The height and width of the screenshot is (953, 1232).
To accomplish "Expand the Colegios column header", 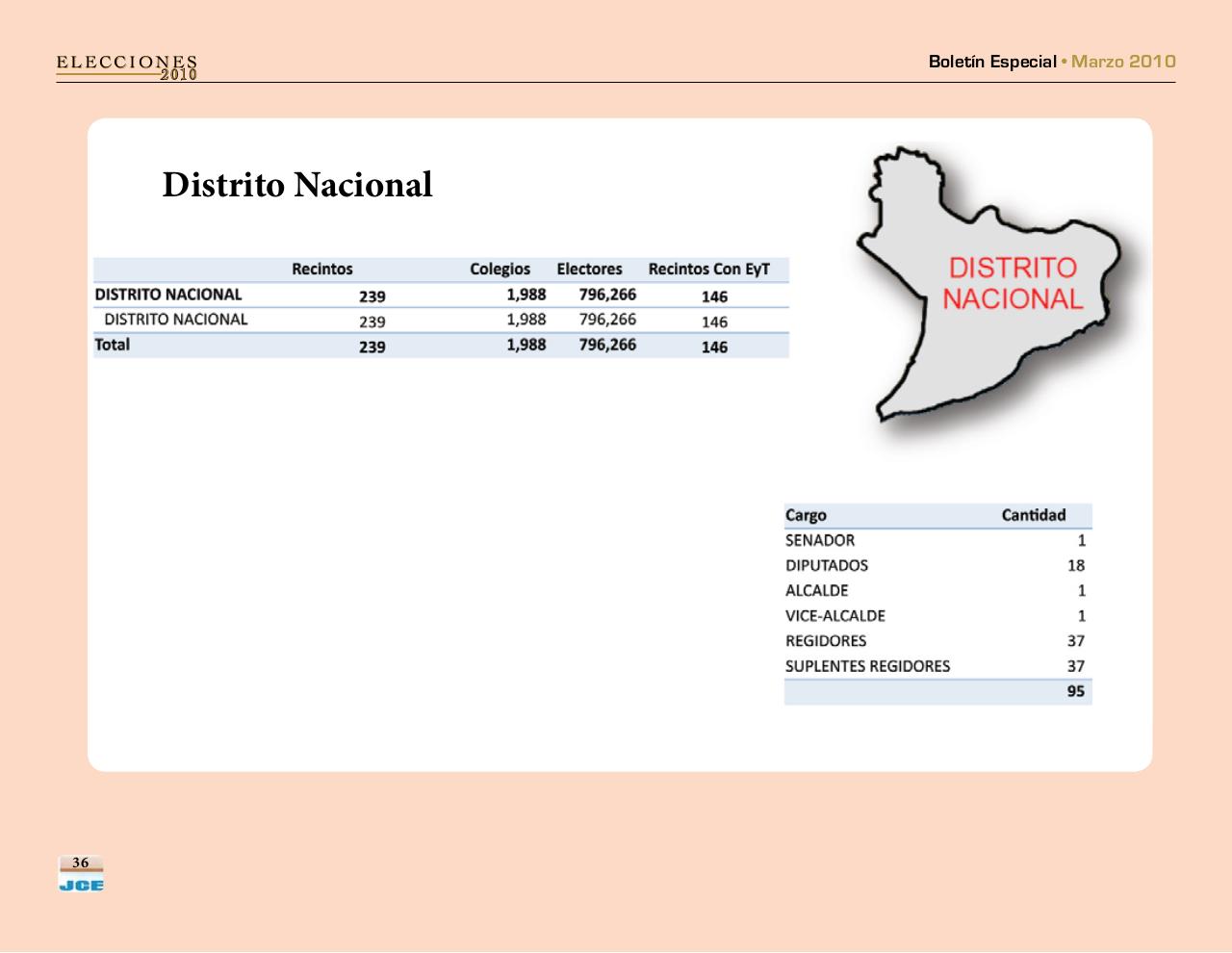I will (x=500, y=270).
